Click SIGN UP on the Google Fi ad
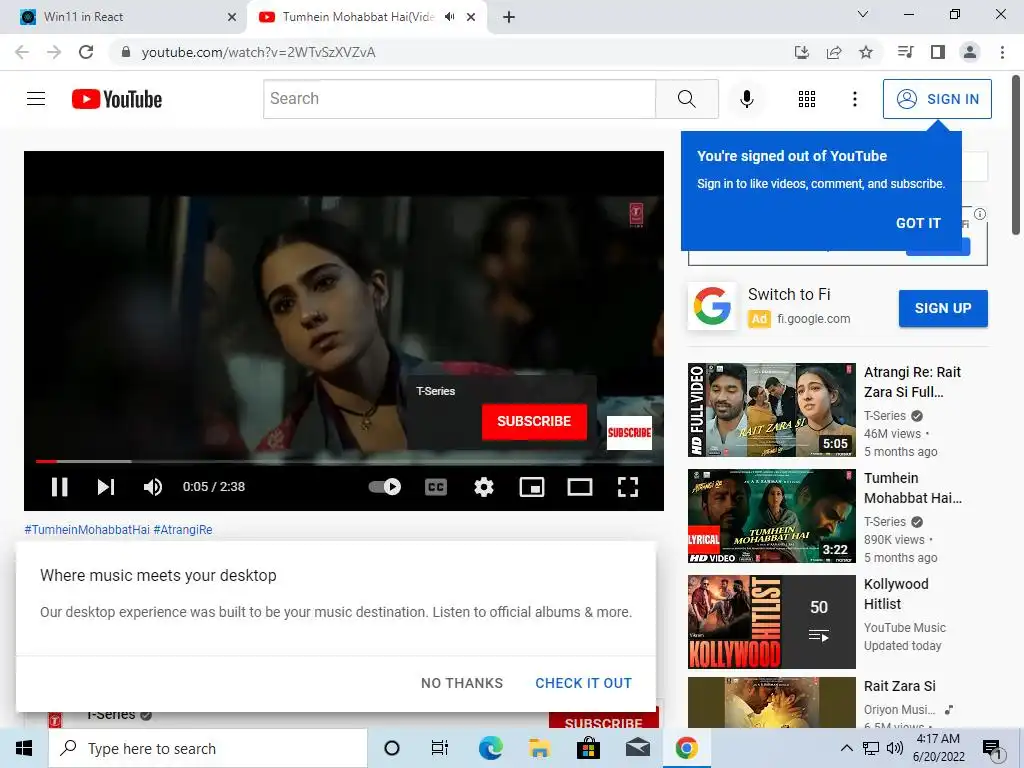The width and height of the screenshot is (1024, 768). [943, 308]
